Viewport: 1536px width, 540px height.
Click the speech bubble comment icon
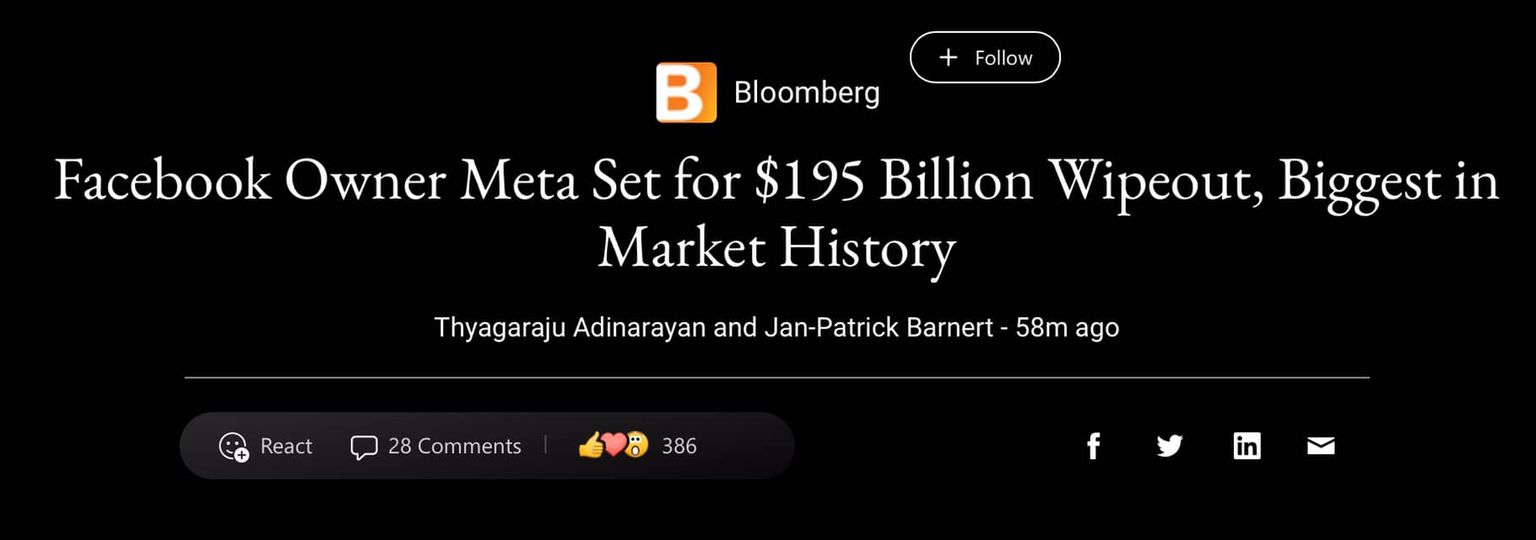(x=363, y=446)
